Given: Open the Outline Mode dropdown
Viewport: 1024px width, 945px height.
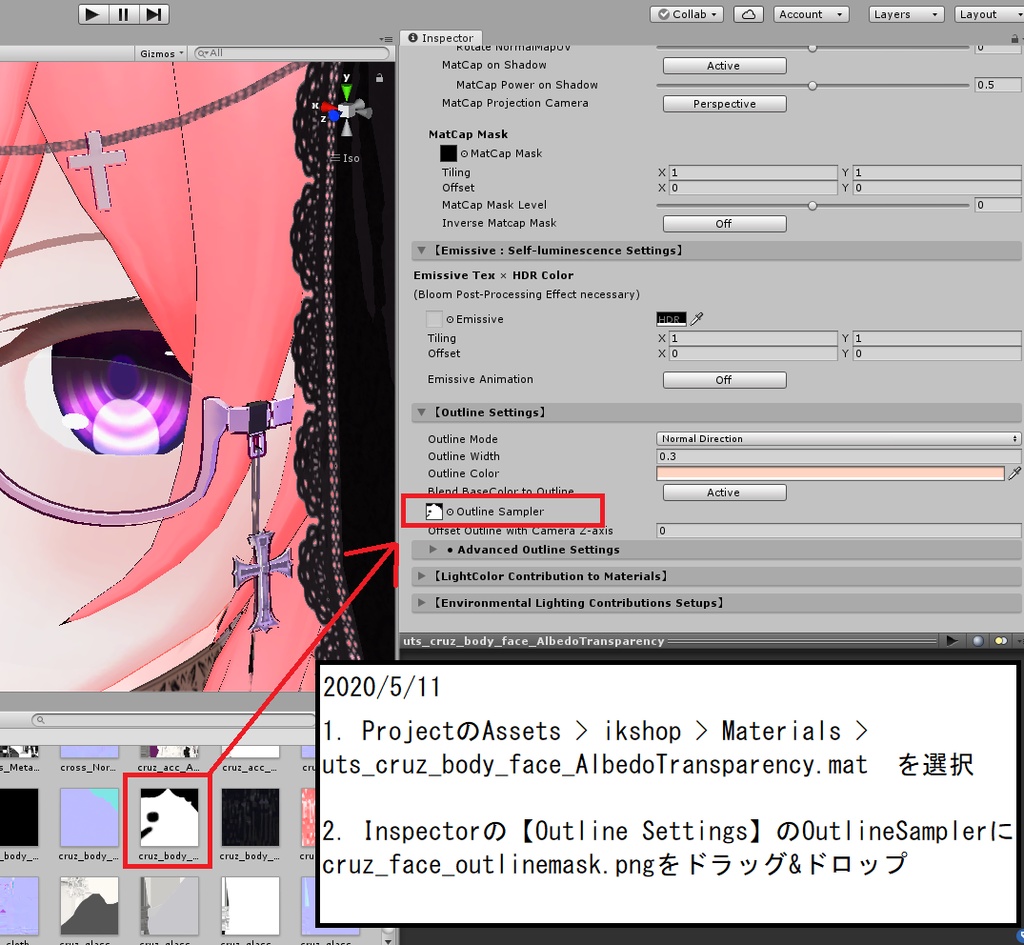Looking at the screenshot, I should 838,438.
